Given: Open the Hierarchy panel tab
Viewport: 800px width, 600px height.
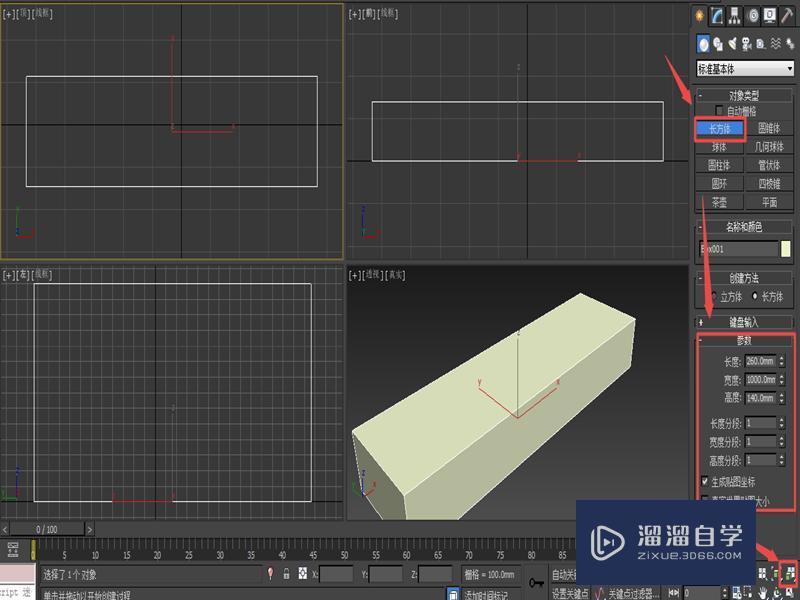Looking at the screenshot, I should (736, 16).
